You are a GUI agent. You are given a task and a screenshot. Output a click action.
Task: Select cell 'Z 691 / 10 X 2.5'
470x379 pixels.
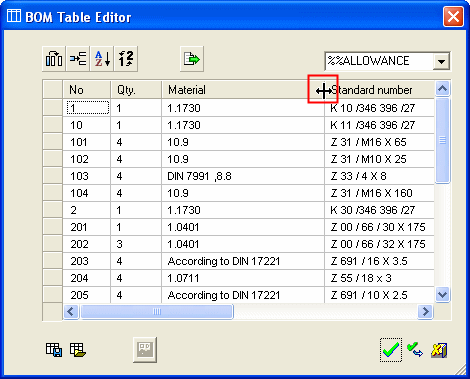[x=379, y=295]
